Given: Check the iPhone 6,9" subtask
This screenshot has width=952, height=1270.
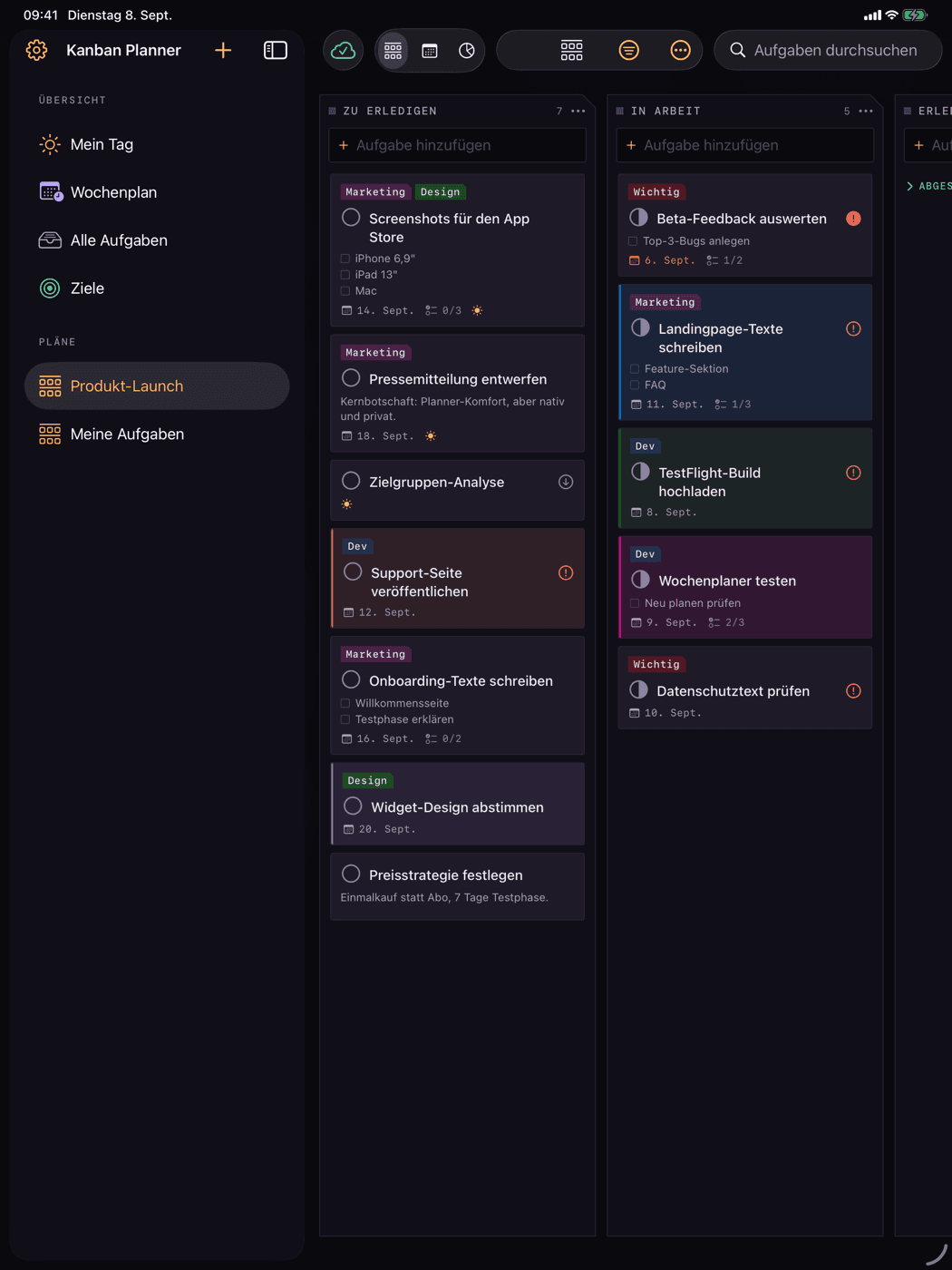Looking at the screenshot, I should 345,259.
